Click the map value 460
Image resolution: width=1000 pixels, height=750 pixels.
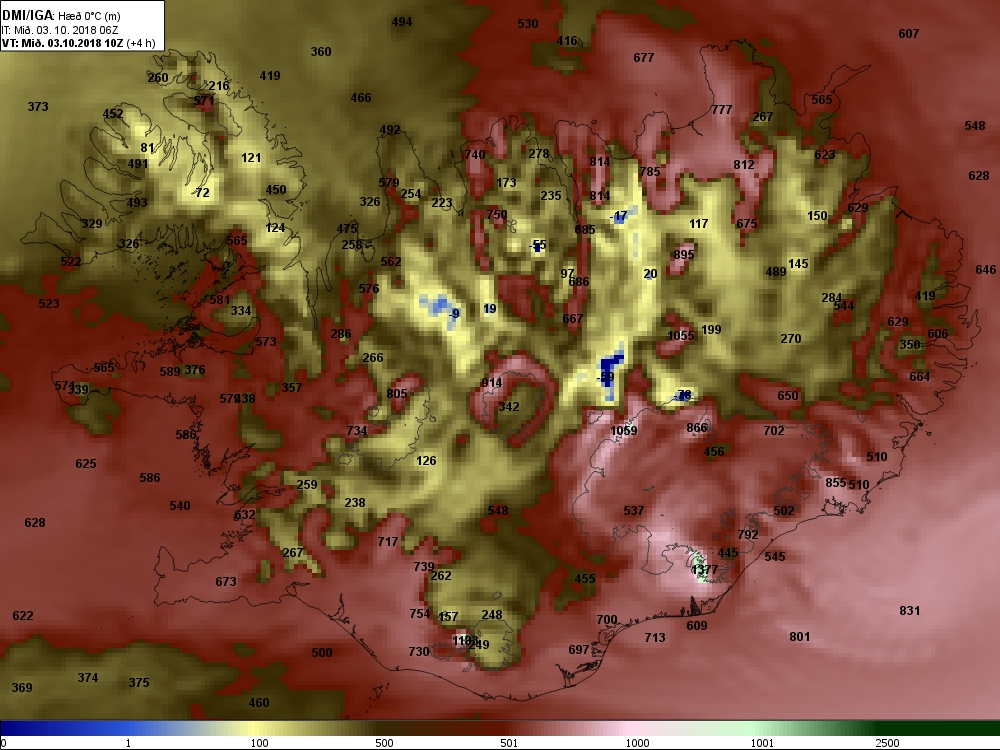point(258,702)
